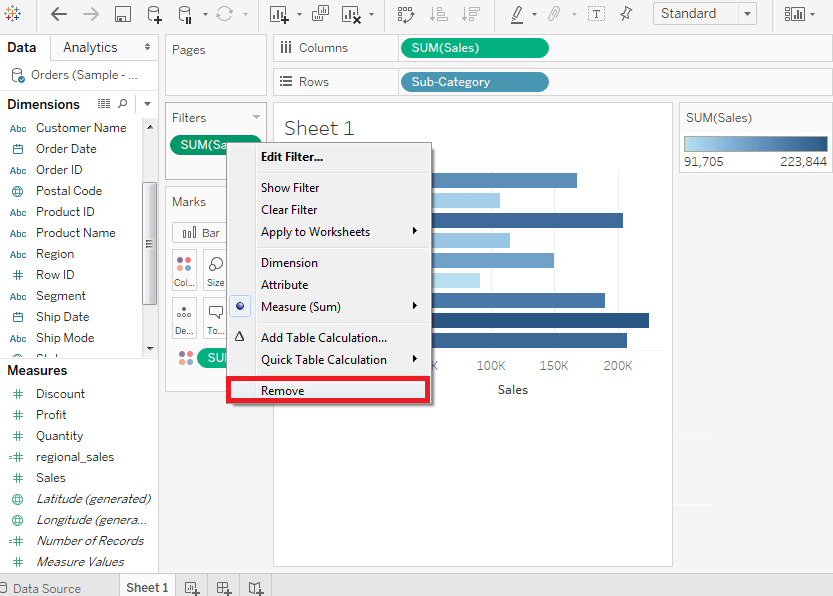Viewport: 833px width, 596px height.
Task: Open the Dimensions pane dropdown arrow
Action: point(148,104)
